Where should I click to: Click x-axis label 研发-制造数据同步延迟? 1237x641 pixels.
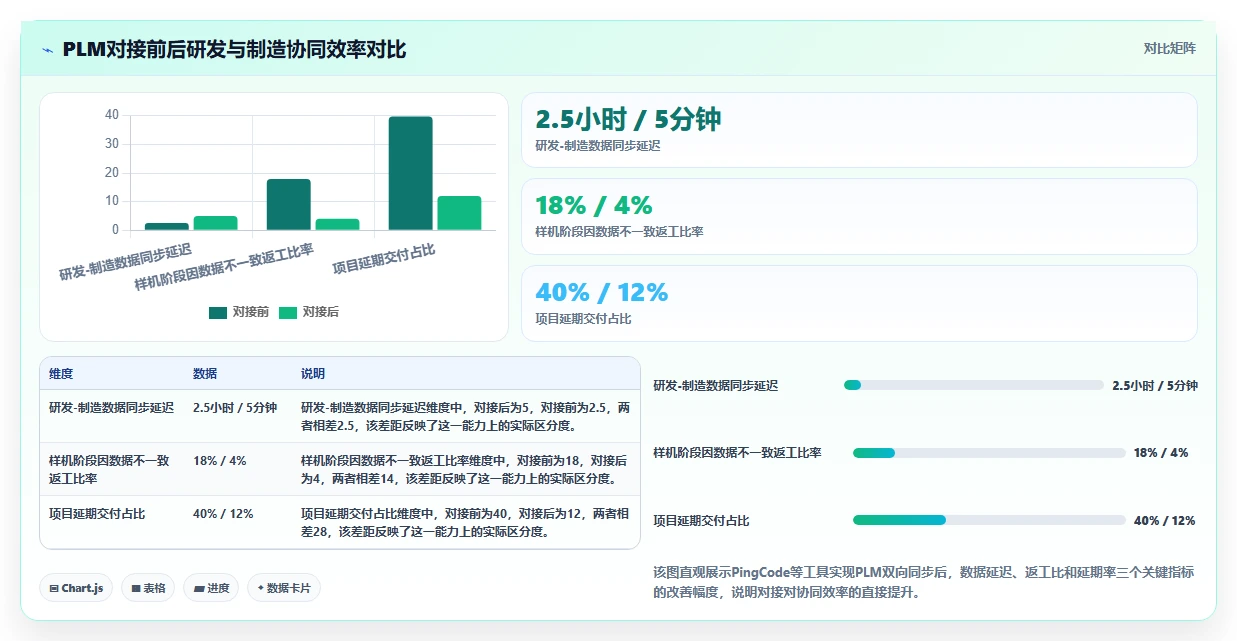126,261
